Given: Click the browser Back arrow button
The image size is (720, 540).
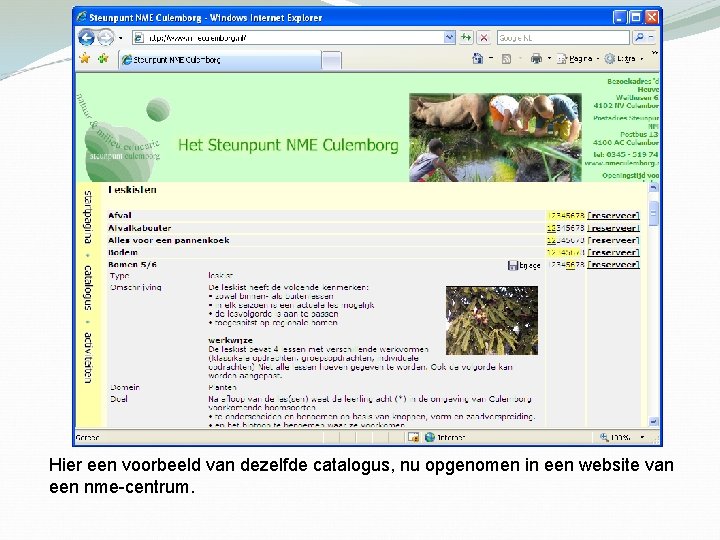Looking at the screenshot, I should point(86,37).
